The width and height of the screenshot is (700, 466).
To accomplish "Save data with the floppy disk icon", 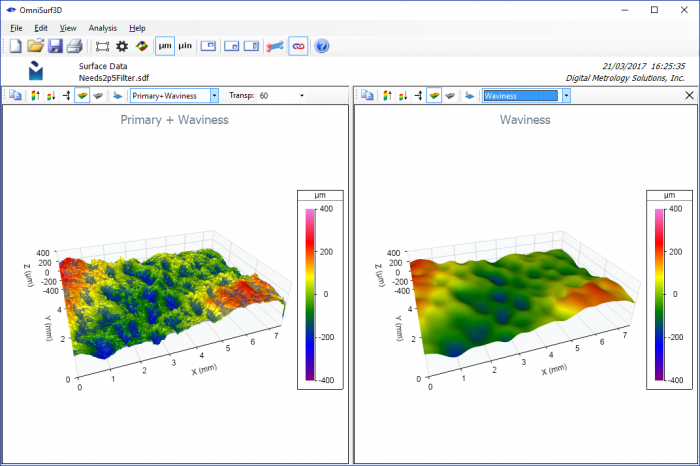I will [x=55, y=46].
